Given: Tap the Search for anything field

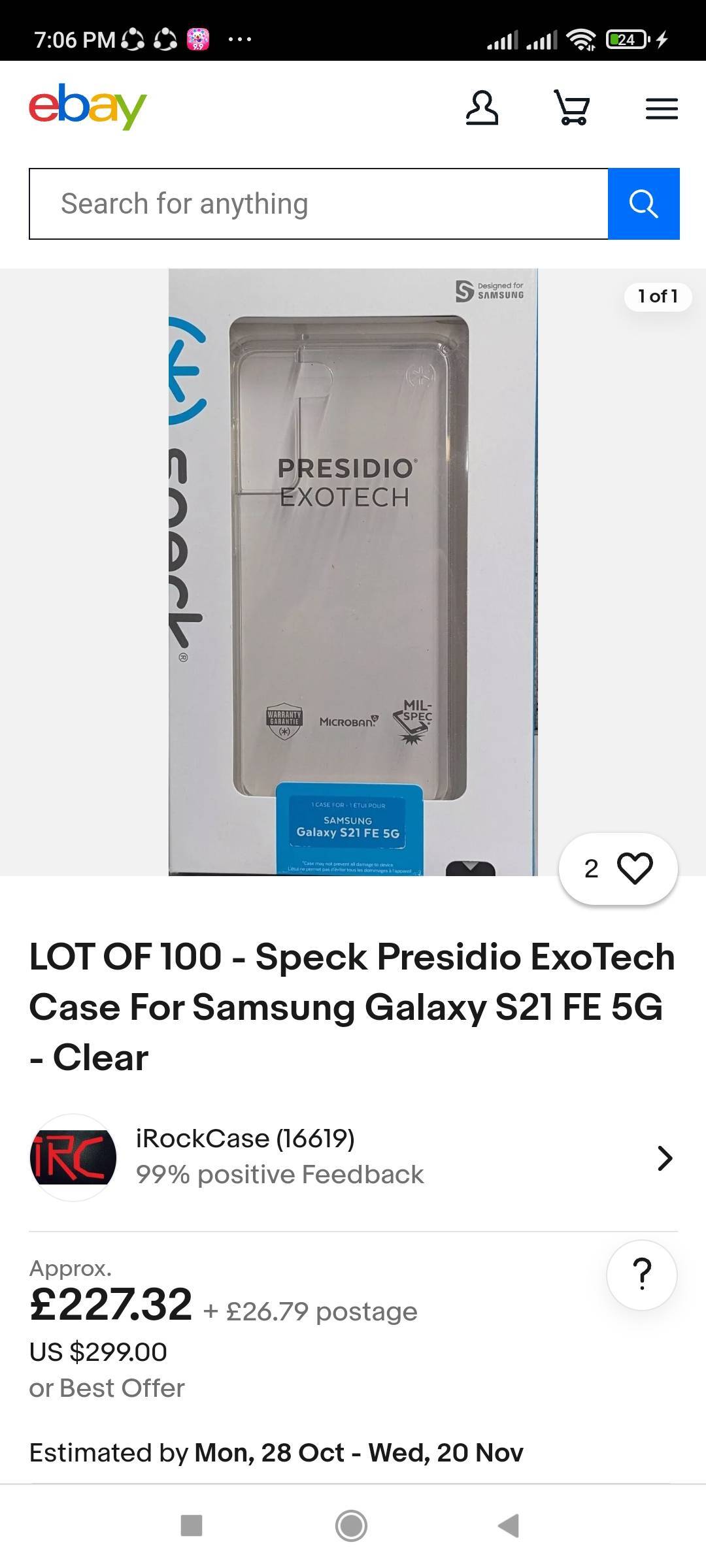Looking at the screenshot, I should click(319, 204).
